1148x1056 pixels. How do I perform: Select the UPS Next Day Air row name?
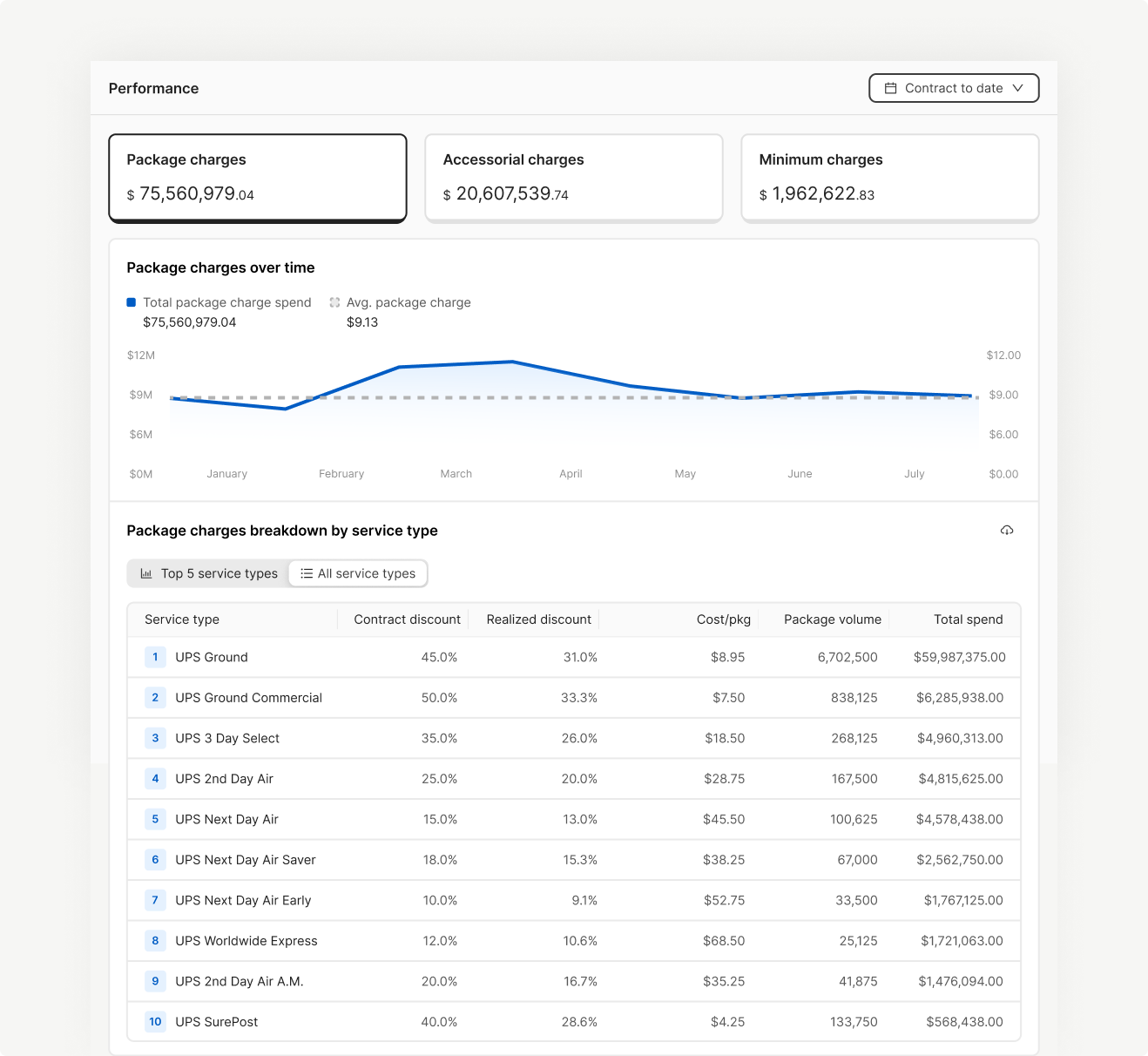click(226, 819)
